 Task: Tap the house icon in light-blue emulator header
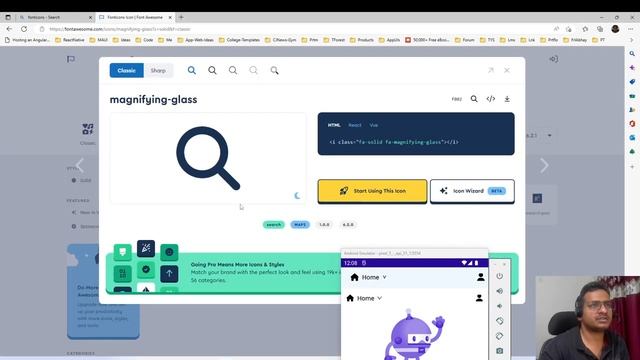(354, 277)
